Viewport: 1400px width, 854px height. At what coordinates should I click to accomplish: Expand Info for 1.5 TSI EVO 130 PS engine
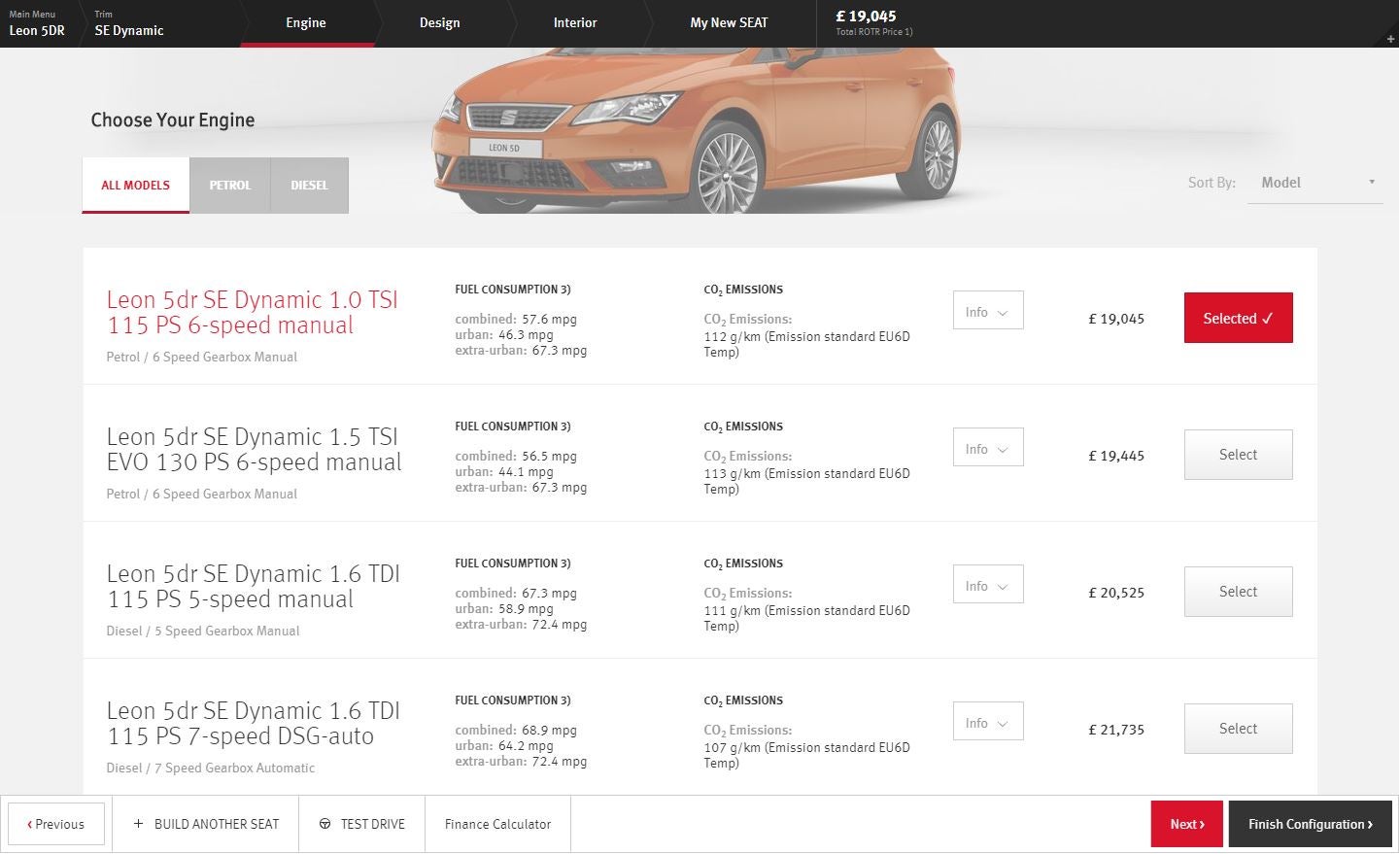(988, 448)
